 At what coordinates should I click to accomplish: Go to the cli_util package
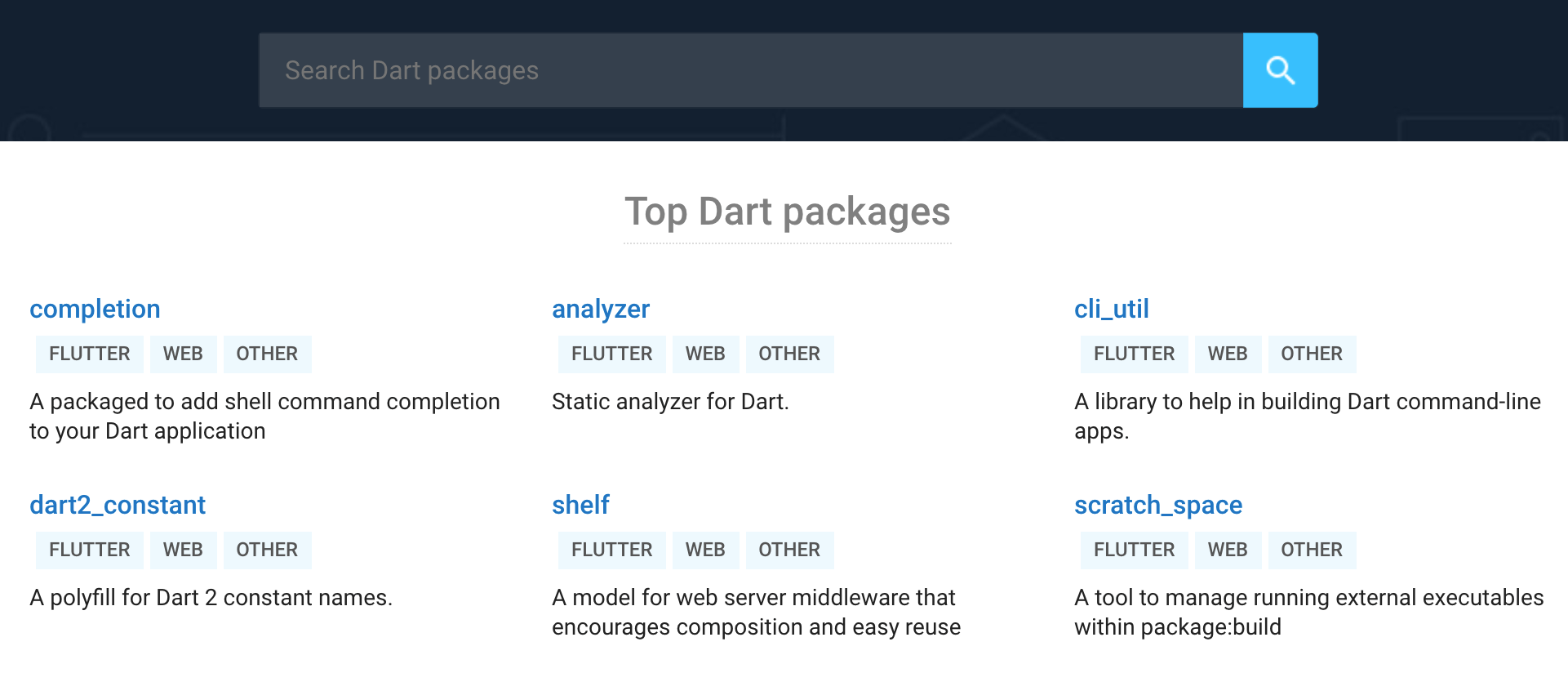1111,309
